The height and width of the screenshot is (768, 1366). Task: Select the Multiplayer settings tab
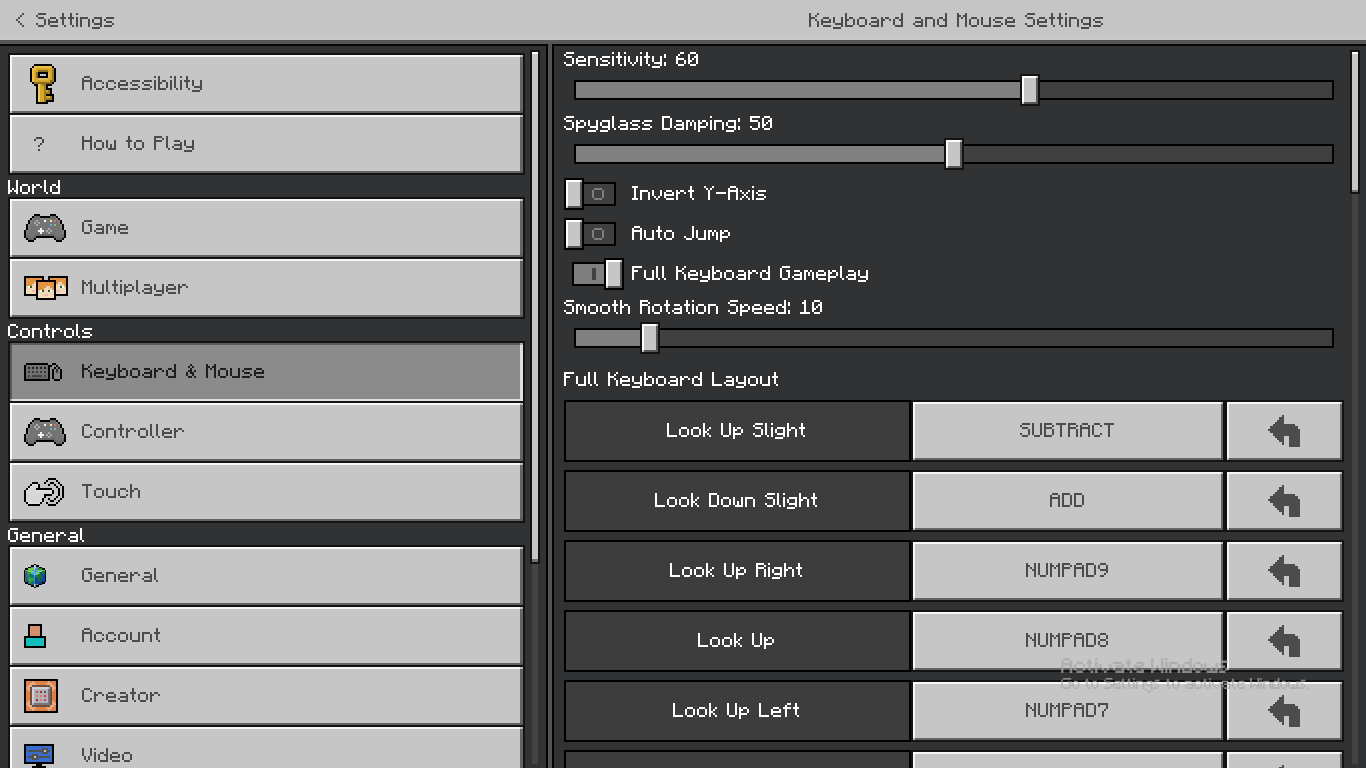pyautogui.click(x=266, y=288)
